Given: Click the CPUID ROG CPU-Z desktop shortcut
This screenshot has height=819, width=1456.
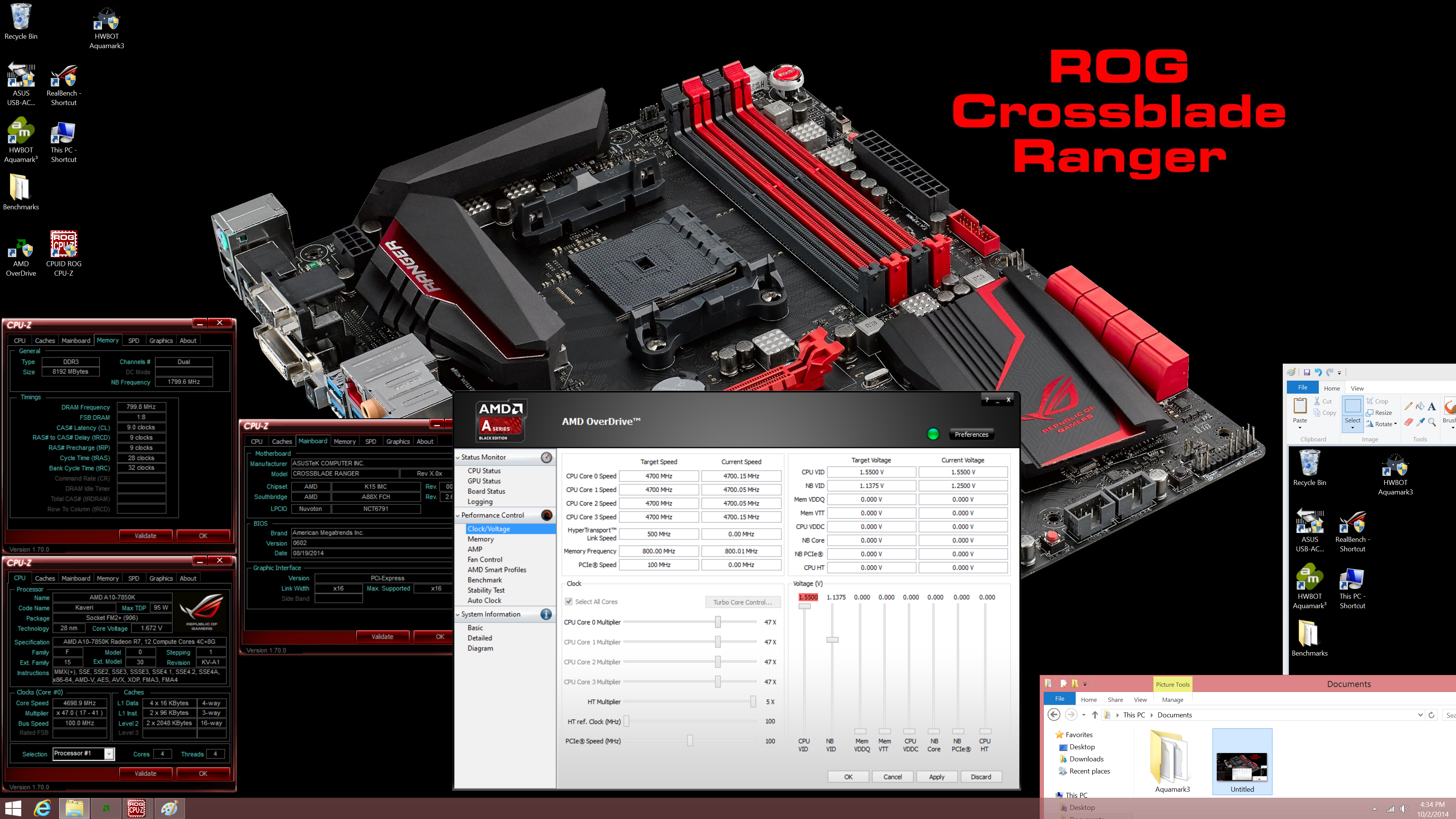Looking at the screenshot, I should click(63, 253).
